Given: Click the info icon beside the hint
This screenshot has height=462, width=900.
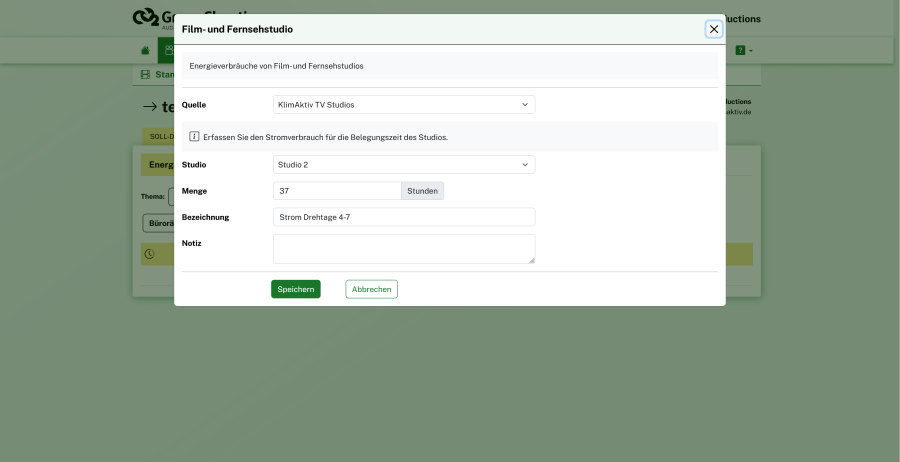Looking at the screenshot, I should click(194, 137).
